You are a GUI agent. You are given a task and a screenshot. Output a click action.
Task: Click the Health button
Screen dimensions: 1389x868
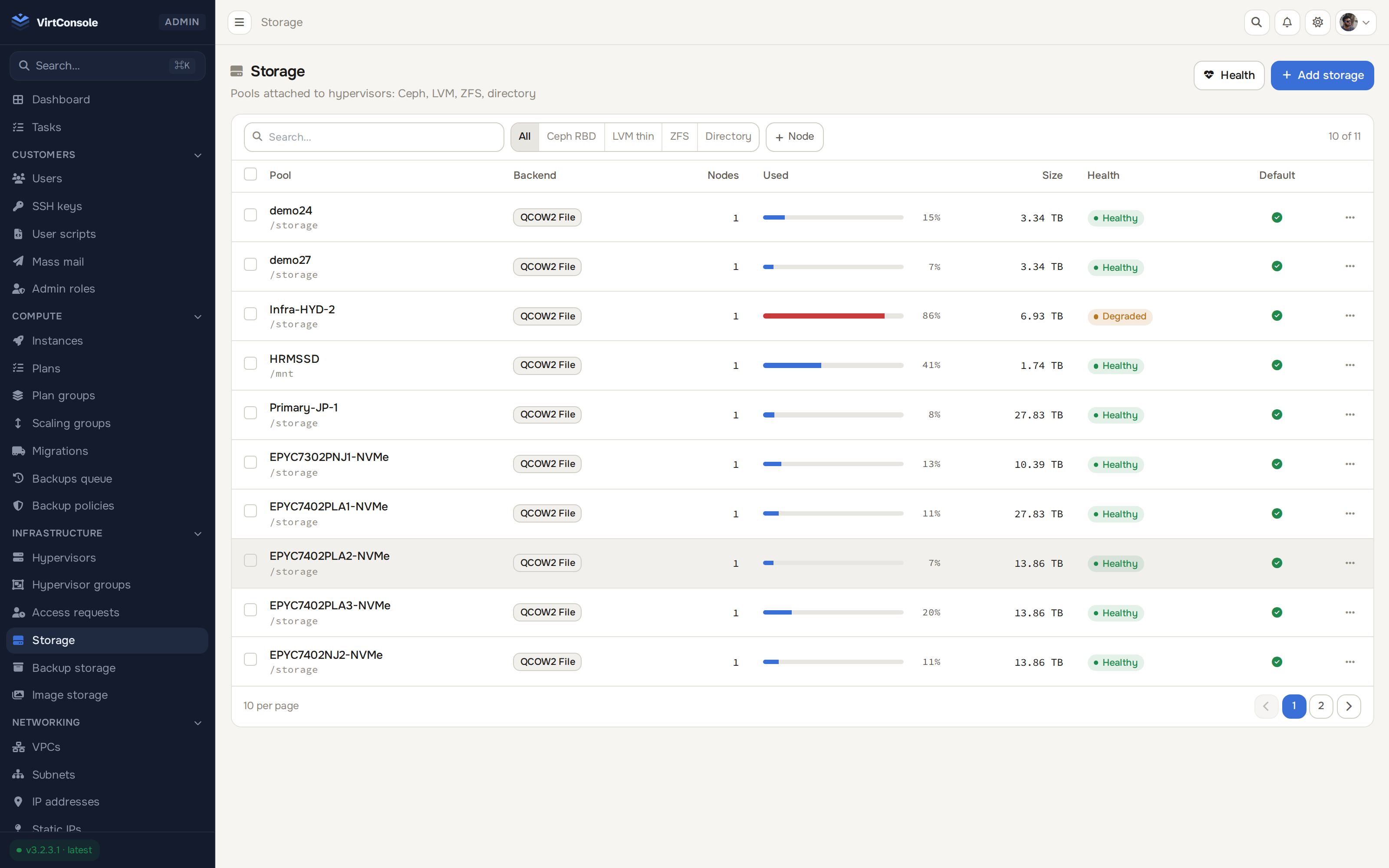coord(1229,75)
